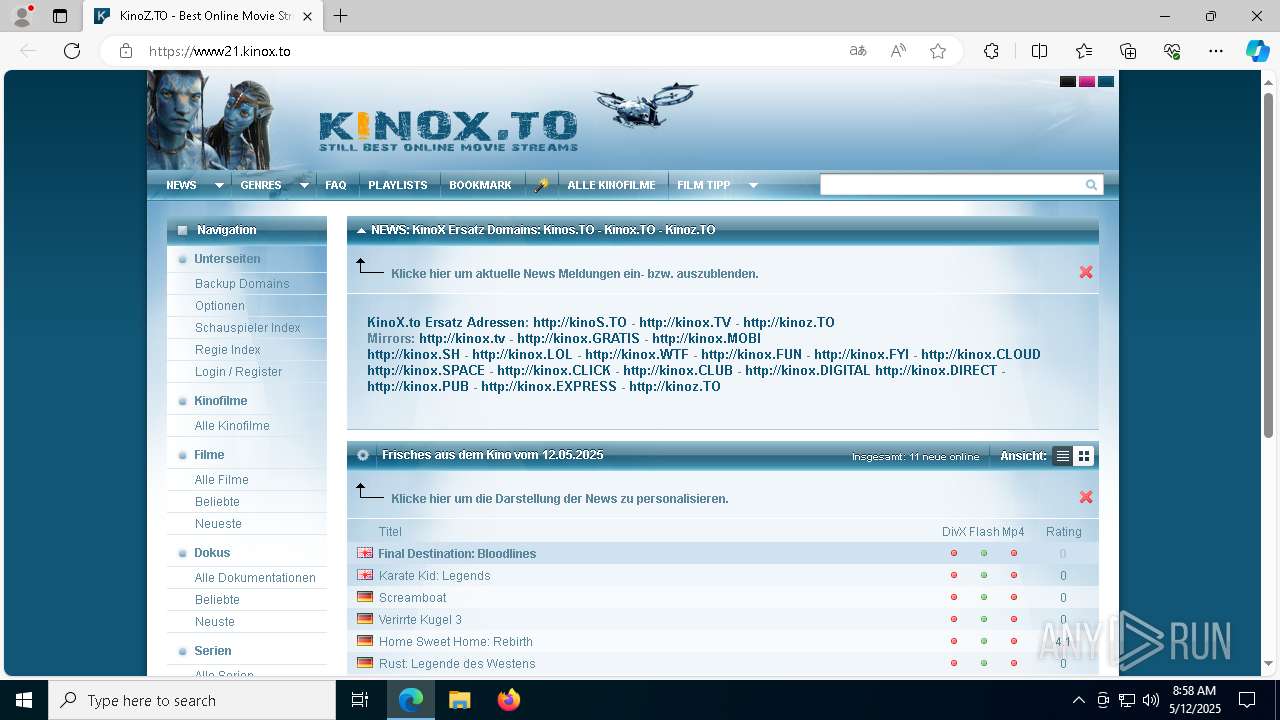Viewport: 1280px width, 720px height.
Task: Open Screamboat movie title
Action: 412,598
